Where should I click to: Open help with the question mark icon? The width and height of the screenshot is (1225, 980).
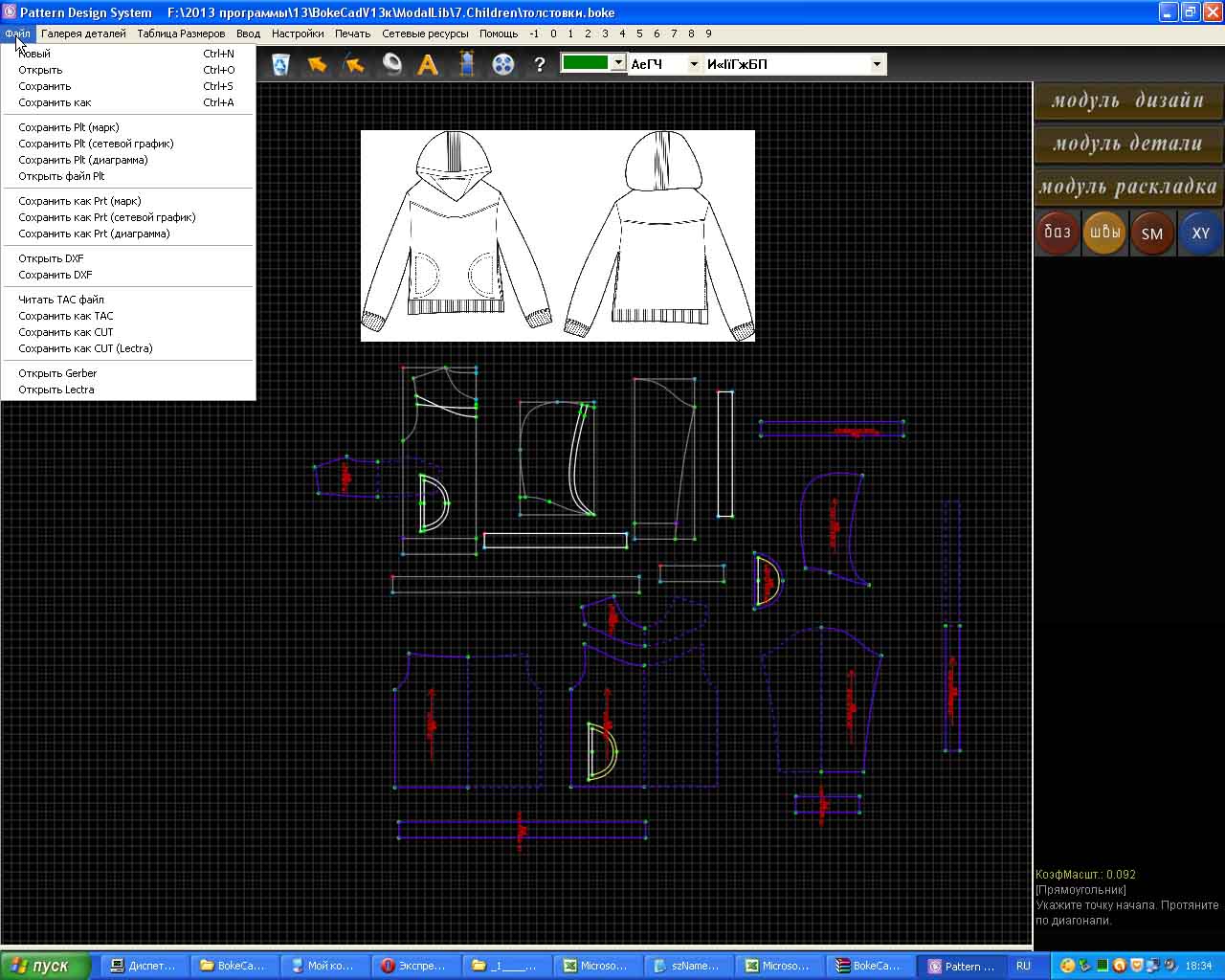(x=540, y=64)
